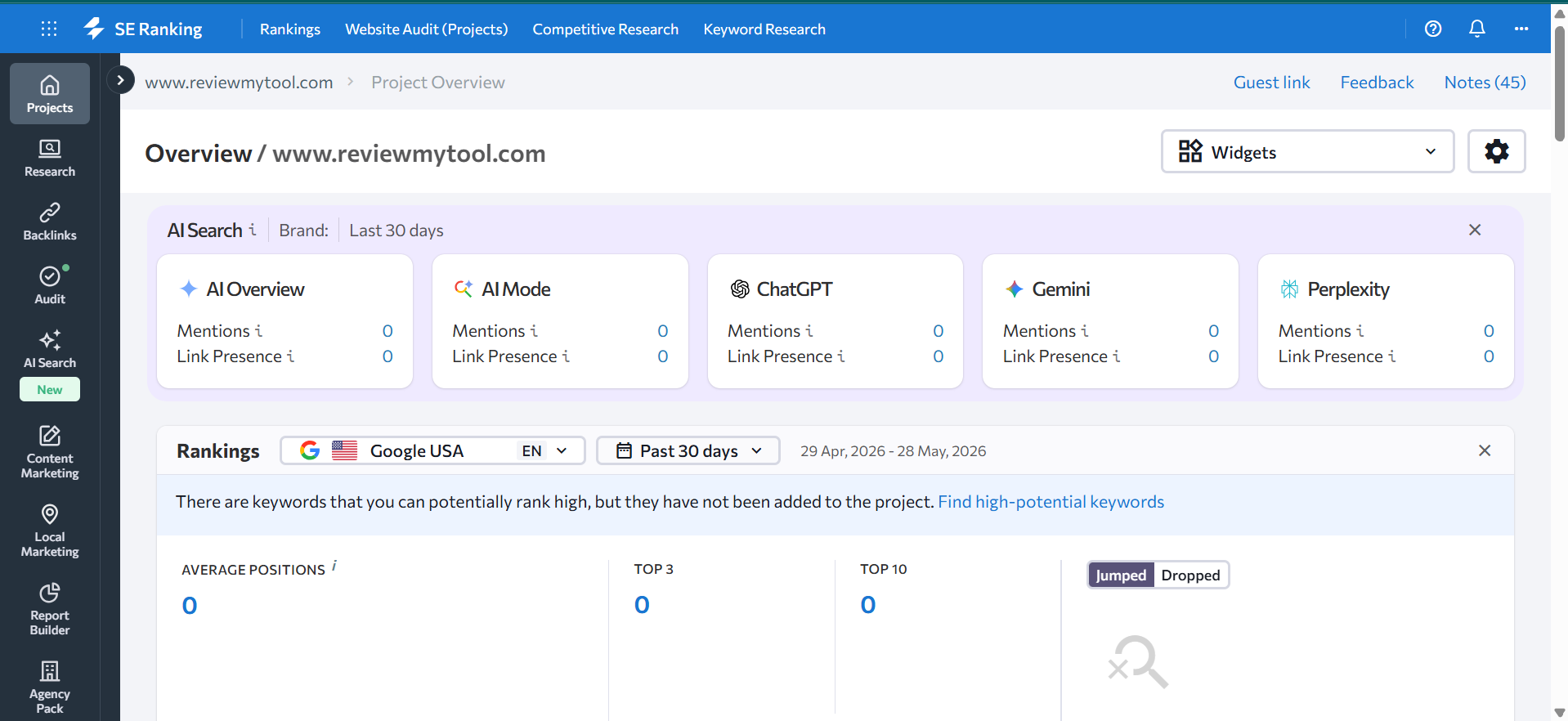Click www.reviewmytool.com breadcrumb
The image size is (1568, 721).
(239, 82)
